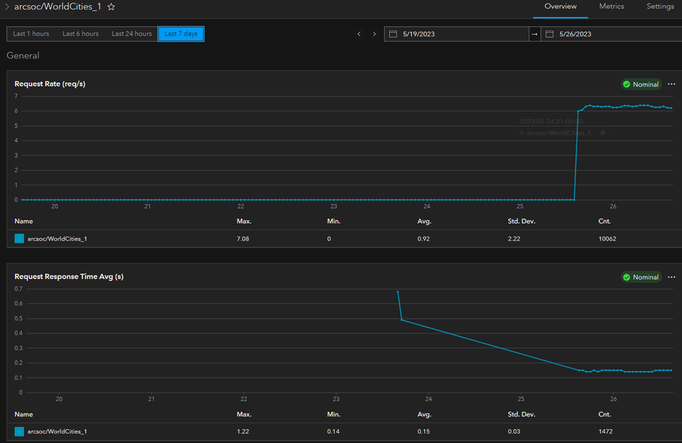682x443 pixels.
Task: Expand the chevron beside arcsoc/WorldCities_1 title
Action: pos(7,7)
